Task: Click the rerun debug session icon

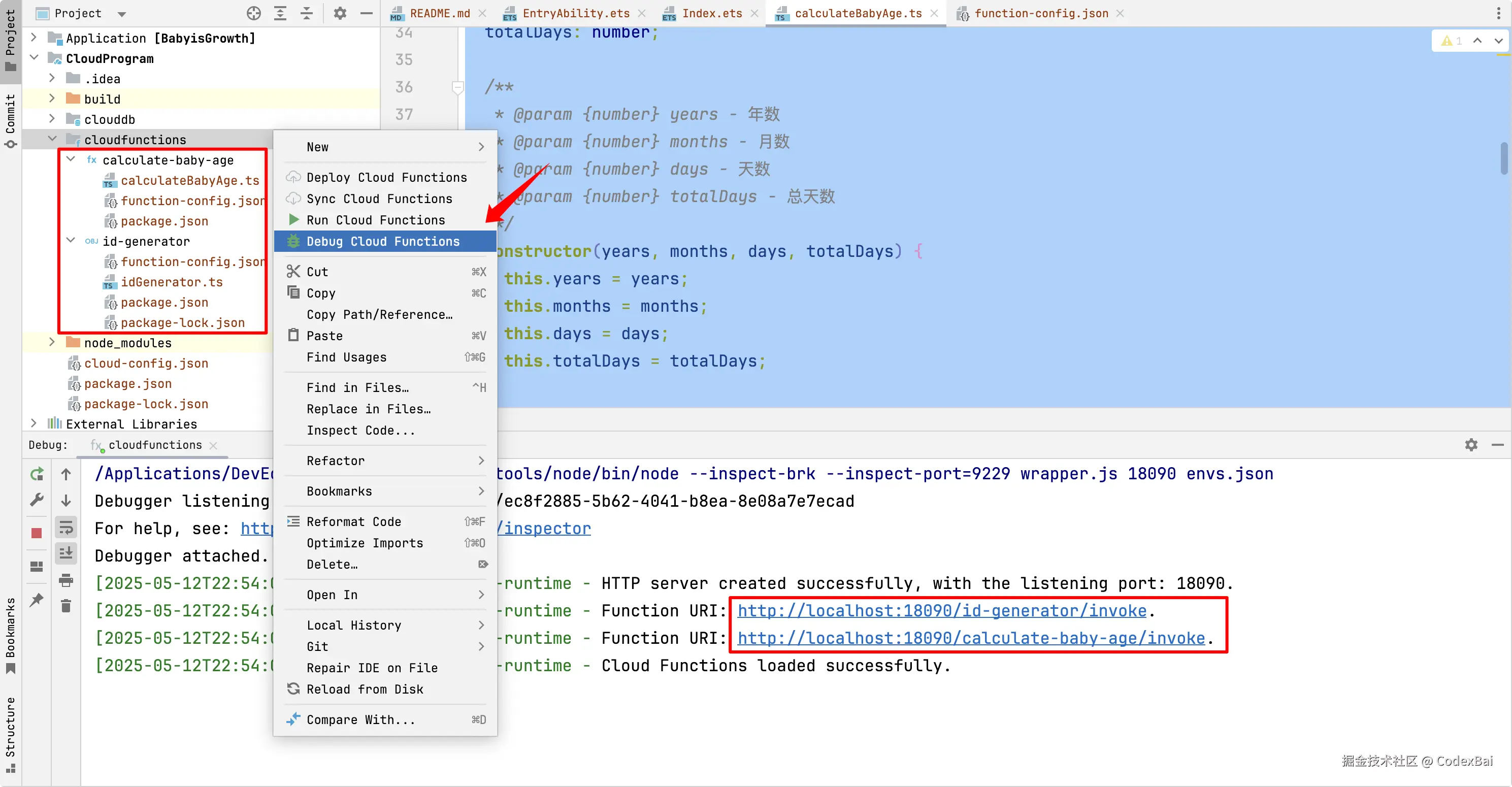Action: 37,474
